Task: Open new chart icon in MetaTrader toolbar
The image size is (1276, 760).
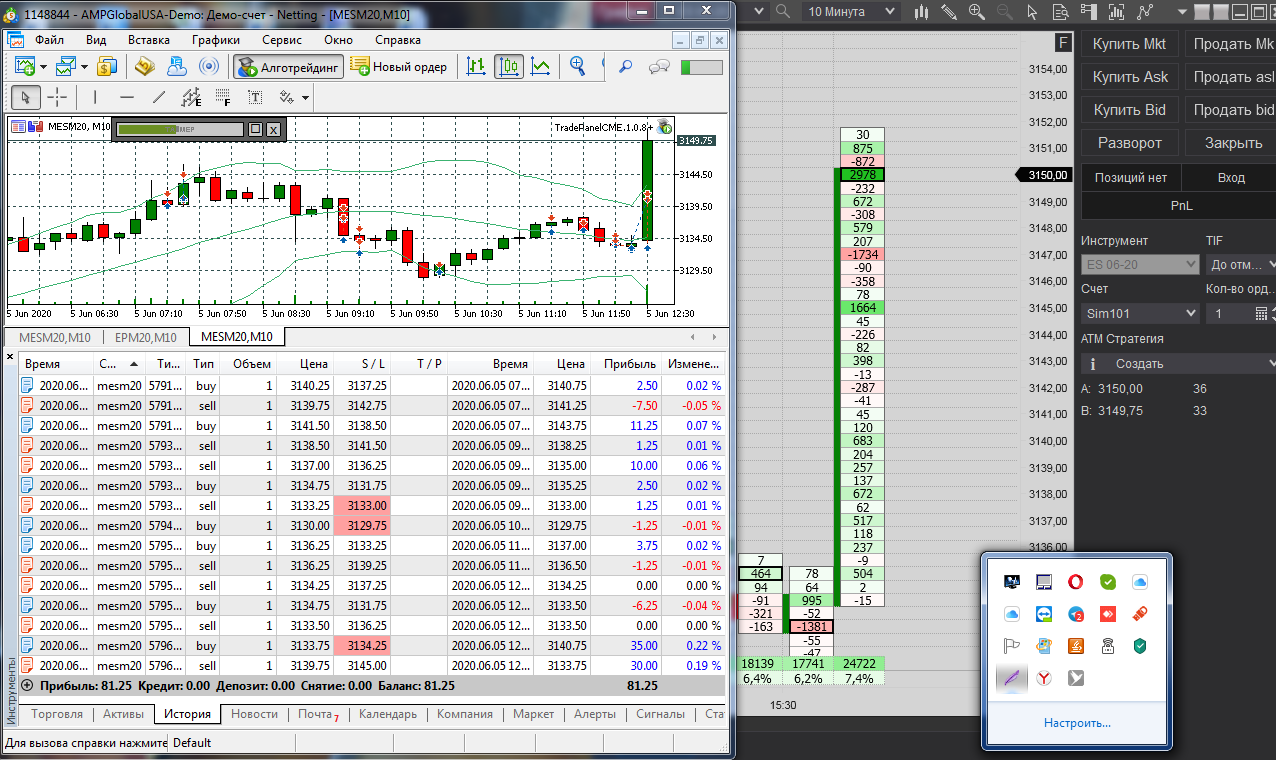Action: (24, 67)
